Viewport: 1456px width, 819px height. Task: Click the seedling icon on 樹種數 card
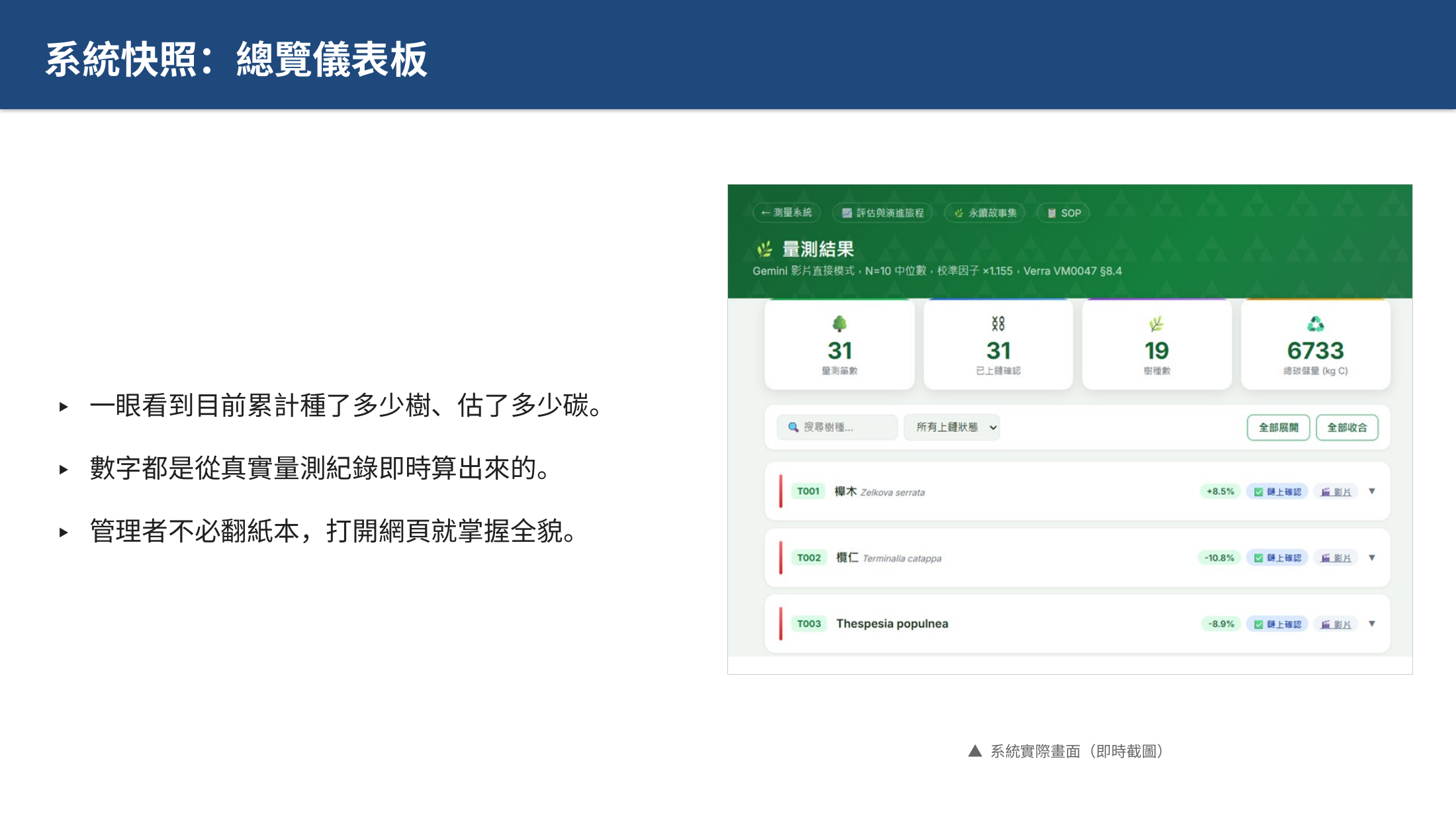1156,323
